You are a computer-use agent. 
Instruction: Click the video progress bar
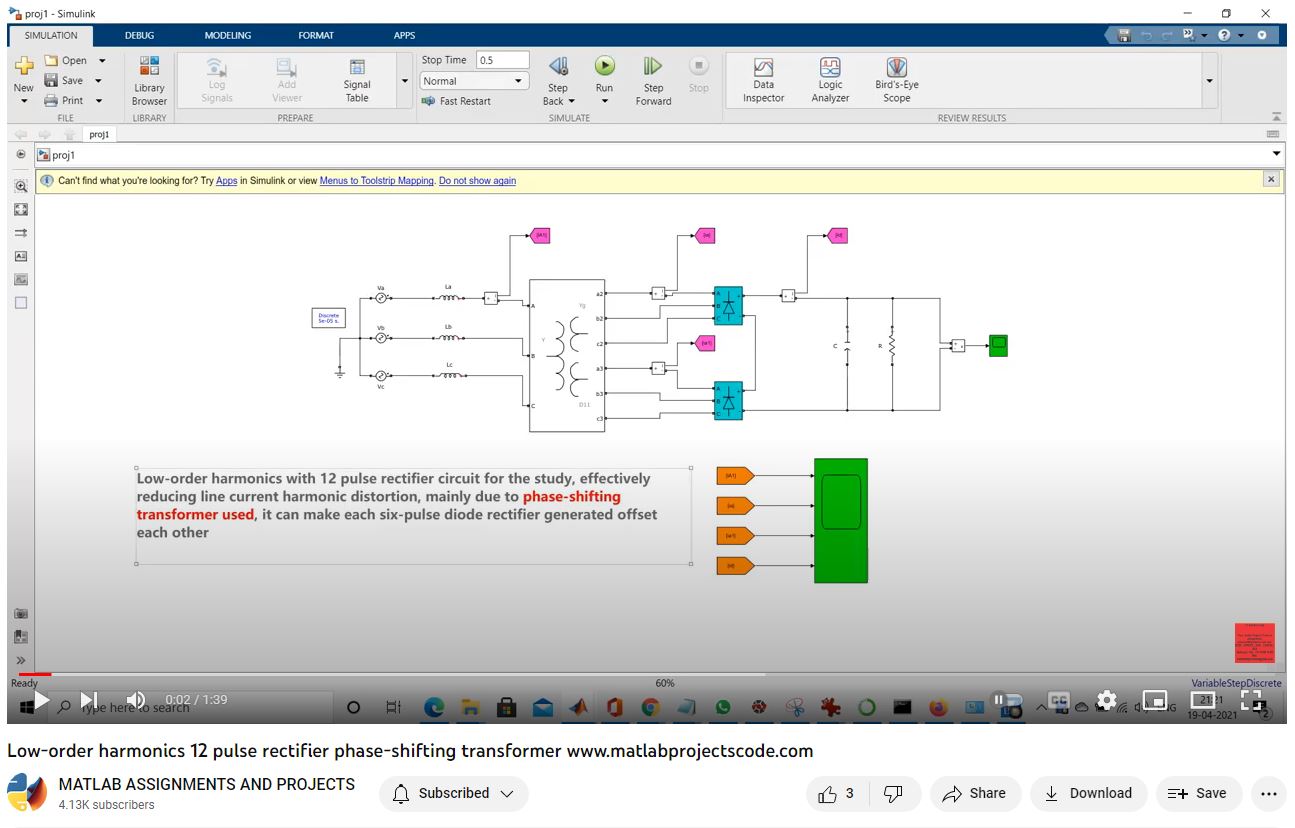click(x=646, y=674)
